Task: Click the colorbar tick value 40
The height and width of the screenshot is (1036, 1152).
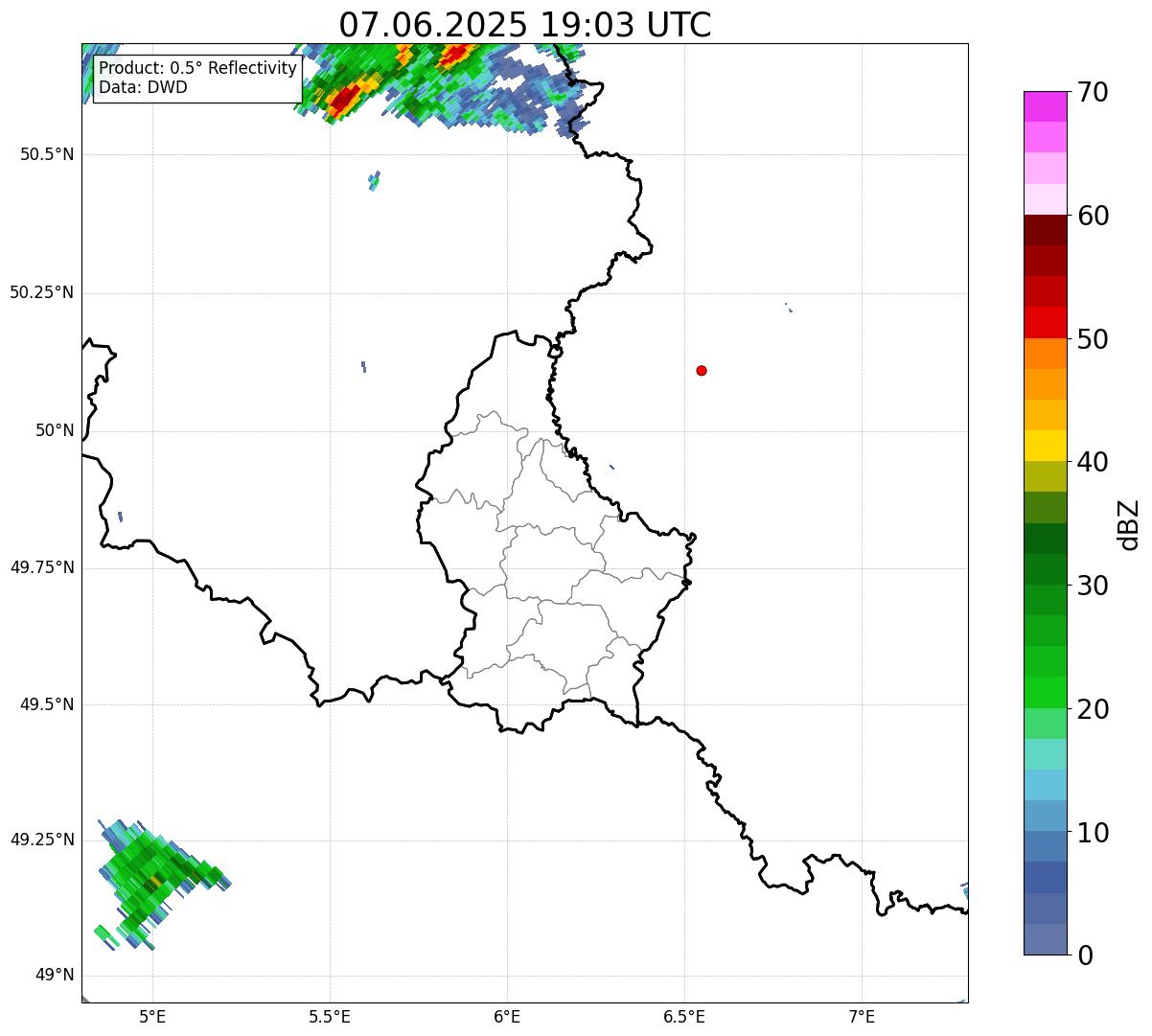Action: click(1094, 462)
